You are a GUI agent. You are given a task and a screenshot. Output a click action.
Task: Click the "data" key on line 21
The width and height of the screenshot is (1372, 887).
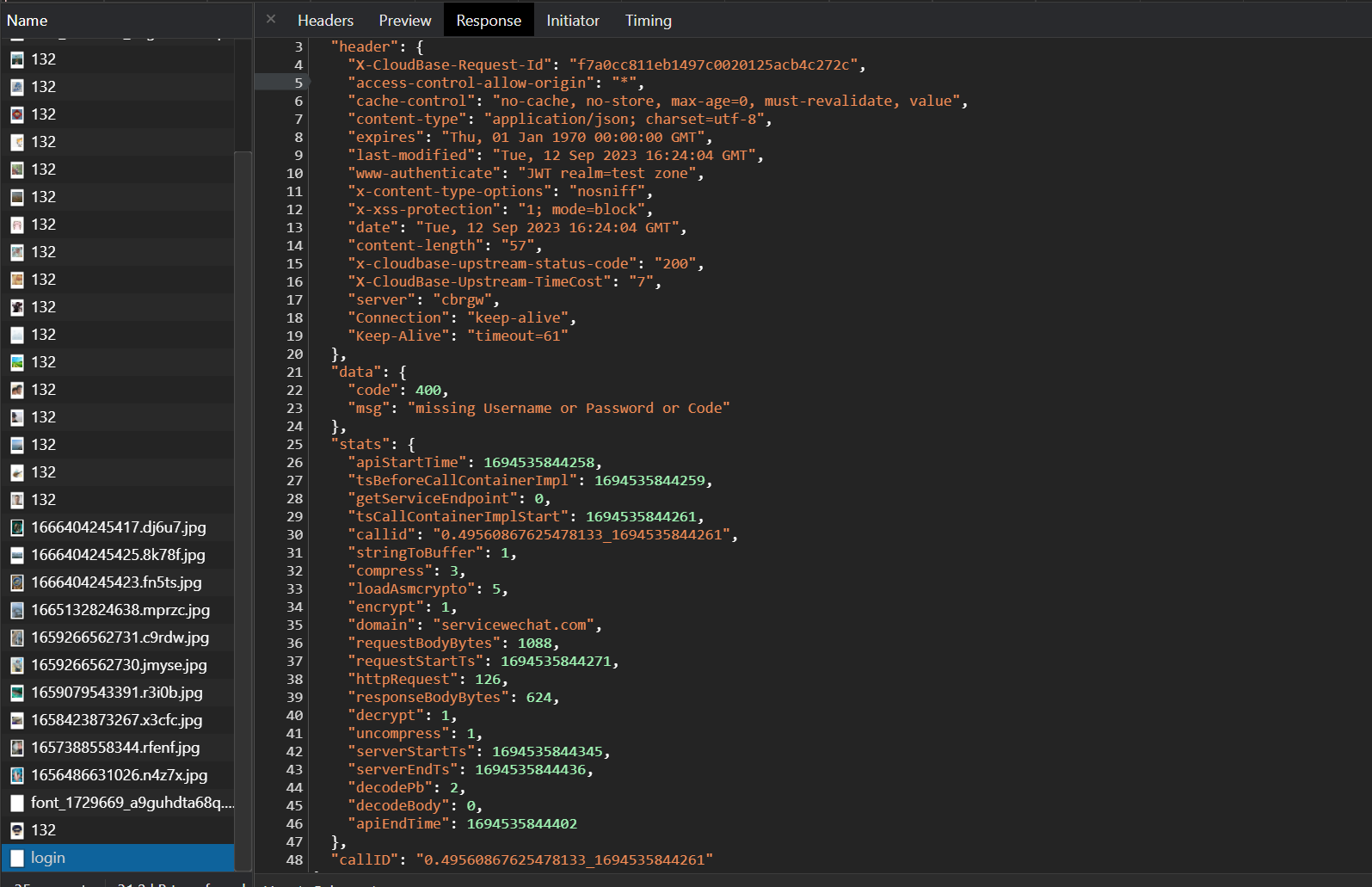tap(355, 372)
